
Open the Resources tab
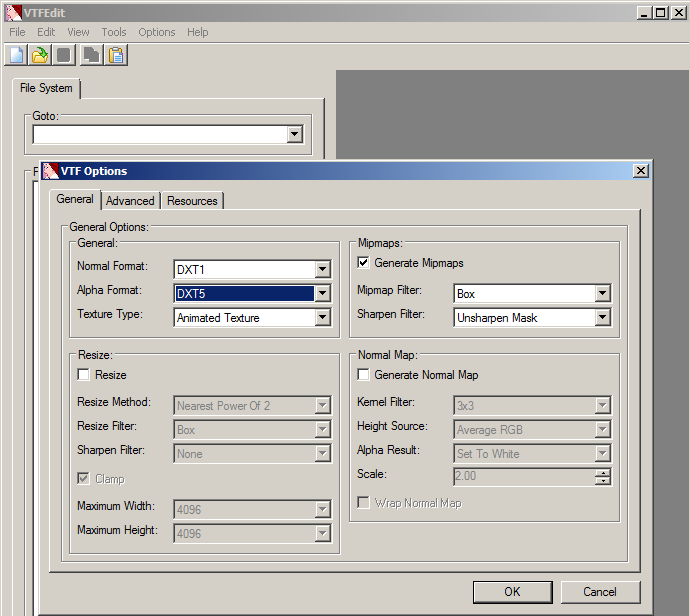(192, 201)
